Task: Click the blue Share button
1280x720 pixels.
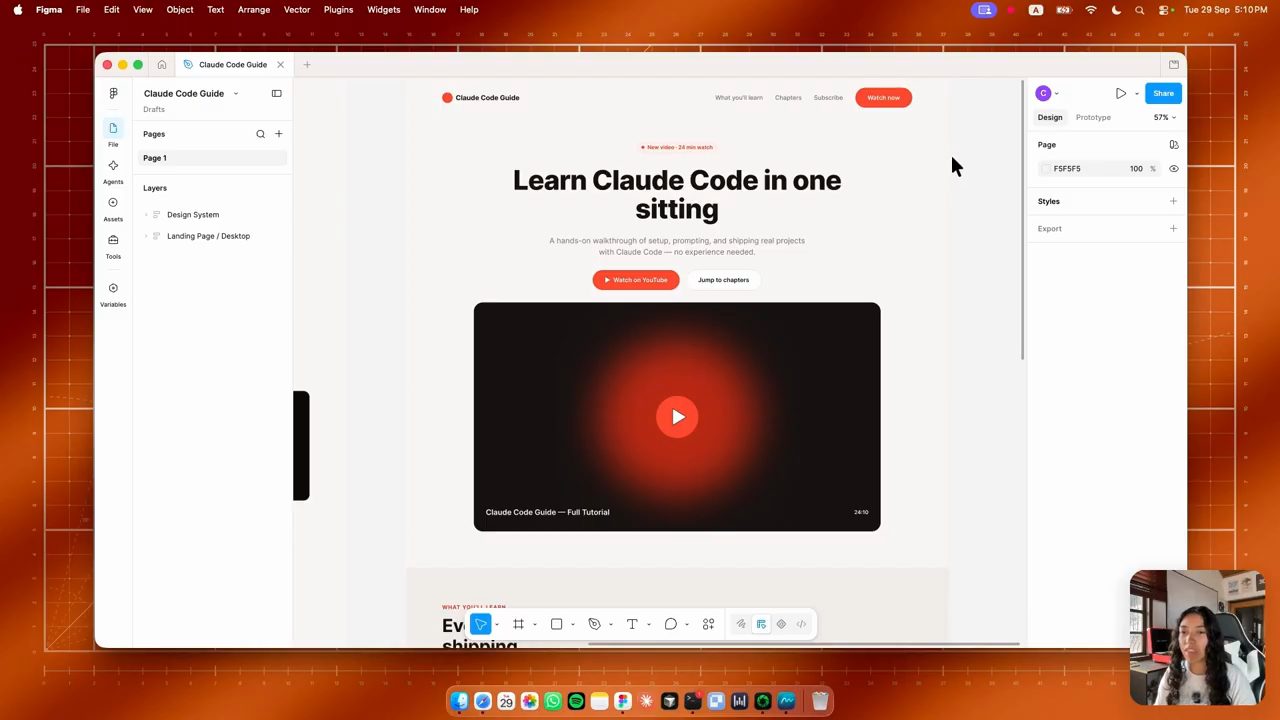Action: (1163, 93)
